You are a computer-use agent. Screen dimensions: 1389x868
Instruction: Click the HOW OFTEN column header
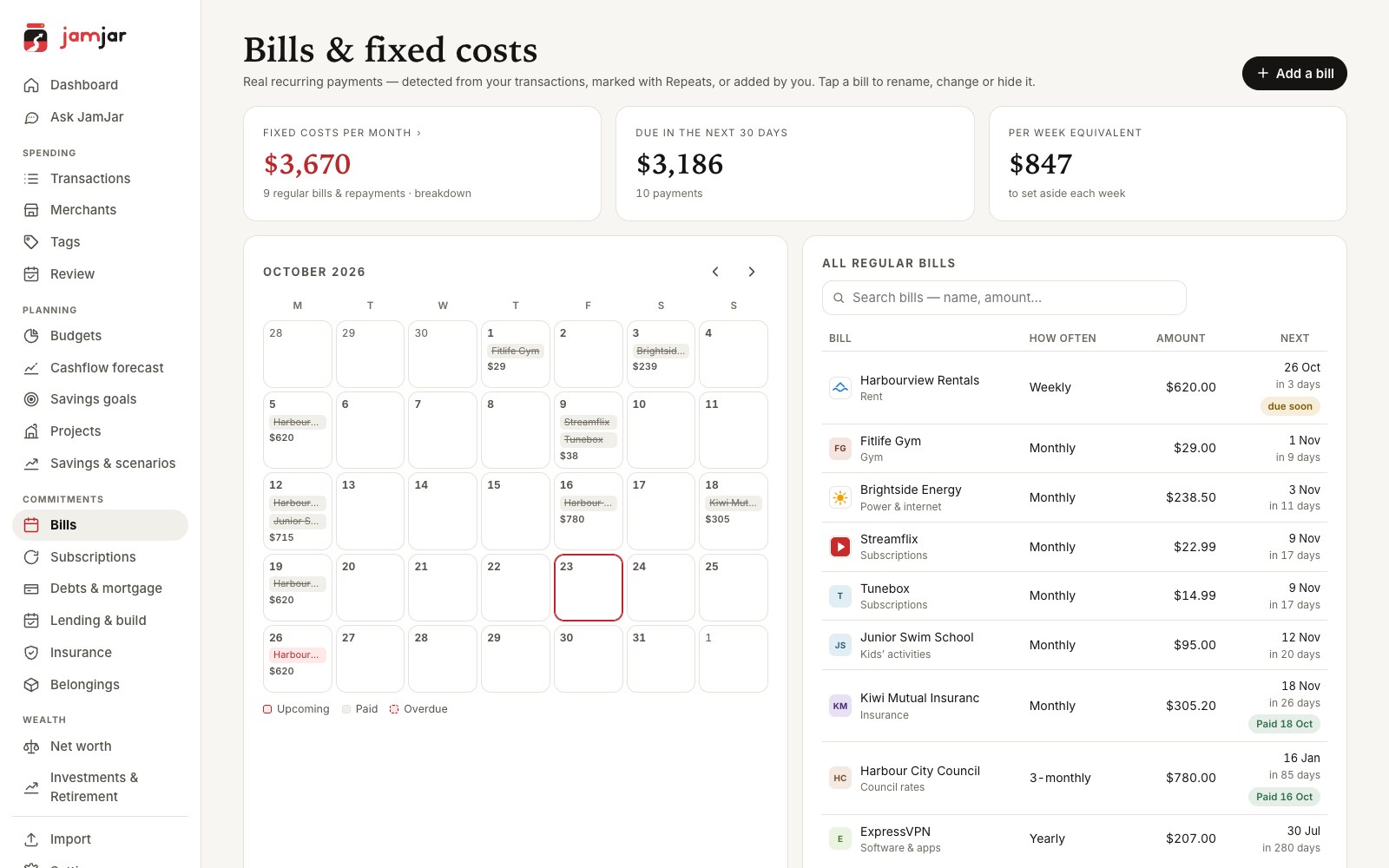click(1063, 339)
